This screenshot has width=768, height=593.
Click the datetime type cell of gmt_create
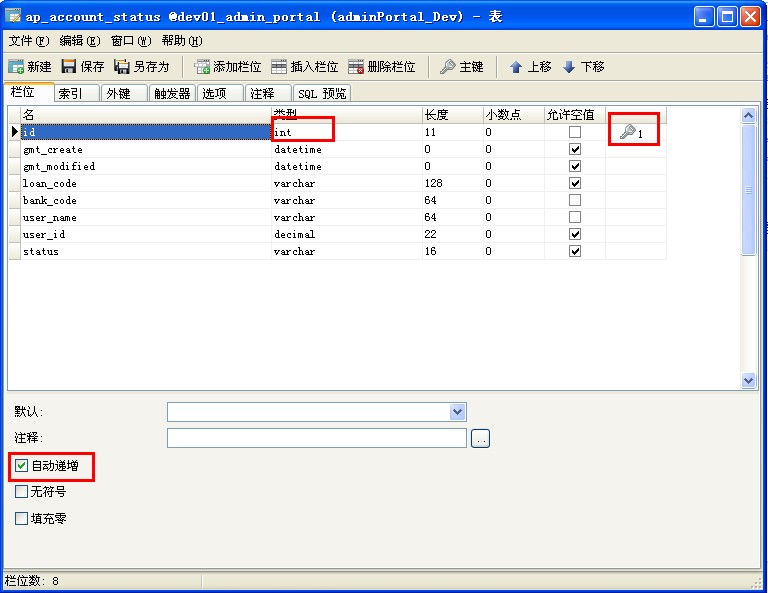pos(347,149)
